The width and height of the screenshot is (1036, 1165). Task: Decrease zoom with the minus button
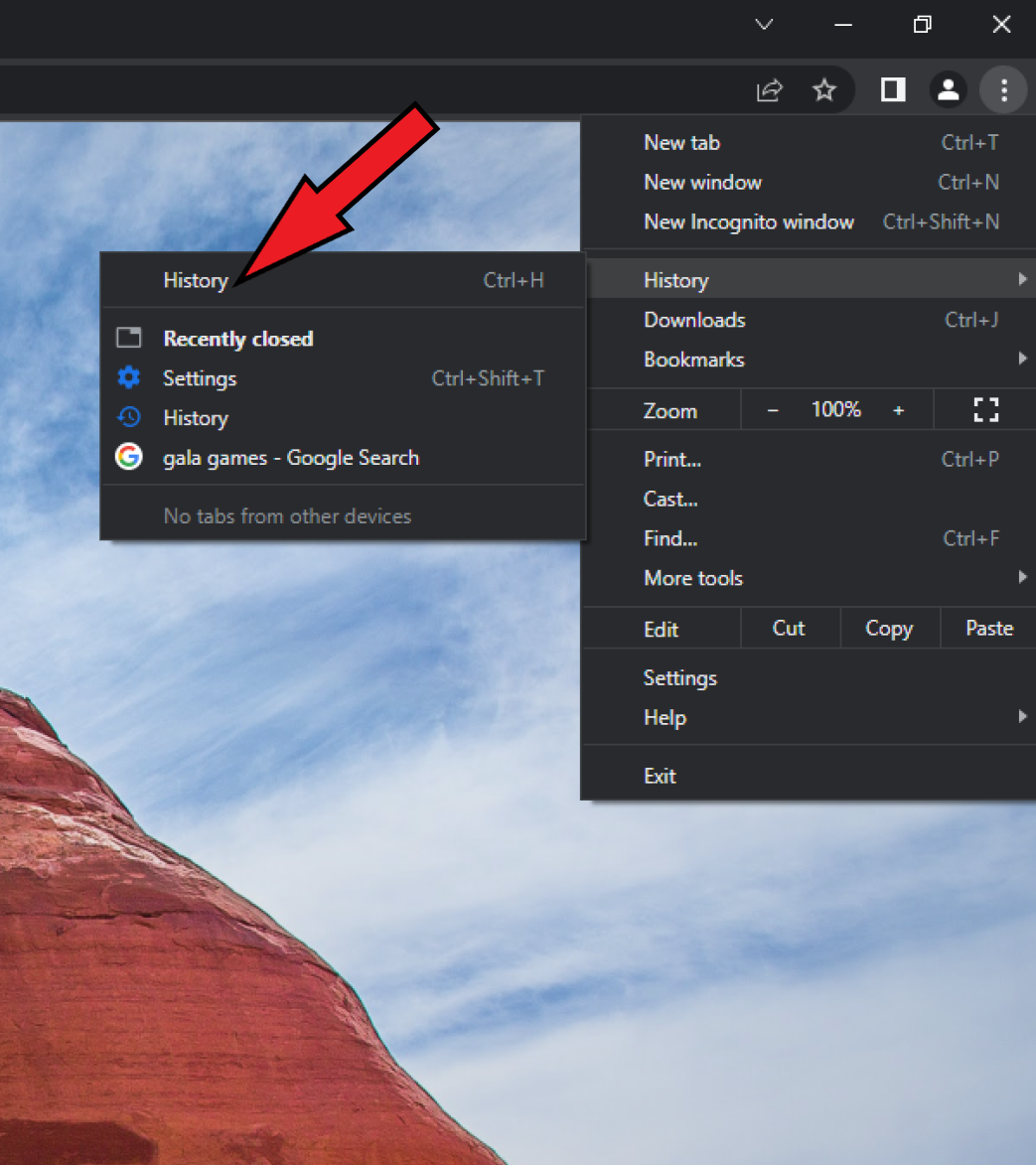(x=772, y=409)
